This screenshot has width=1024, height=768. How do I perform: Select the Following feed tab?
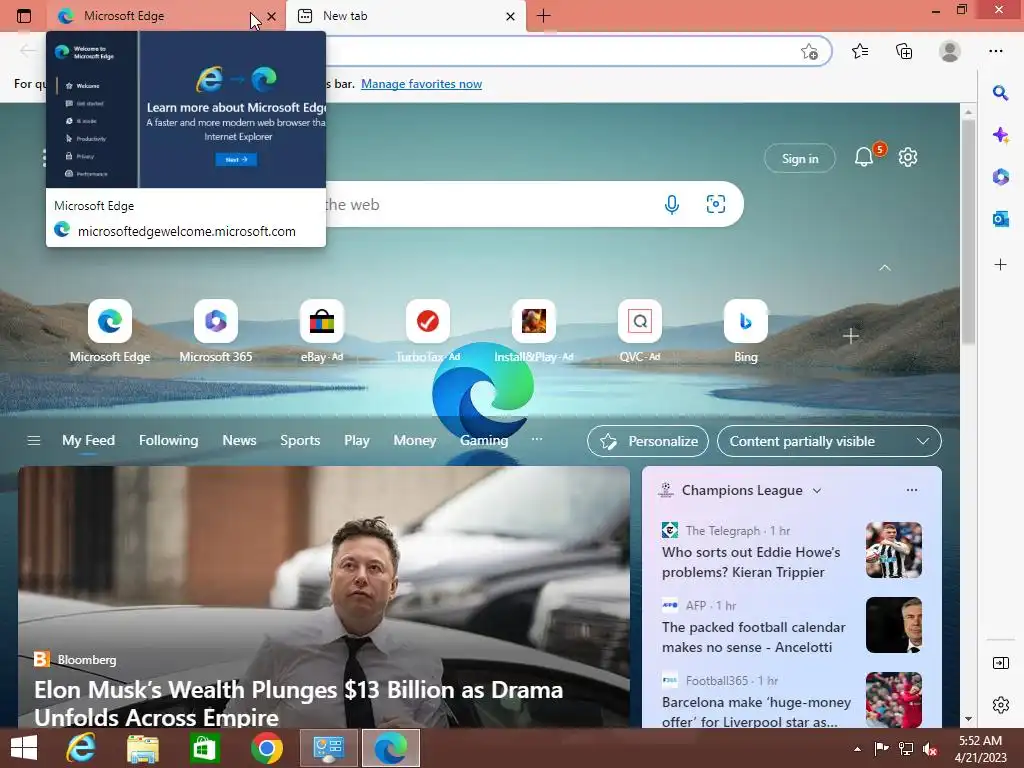168,441
